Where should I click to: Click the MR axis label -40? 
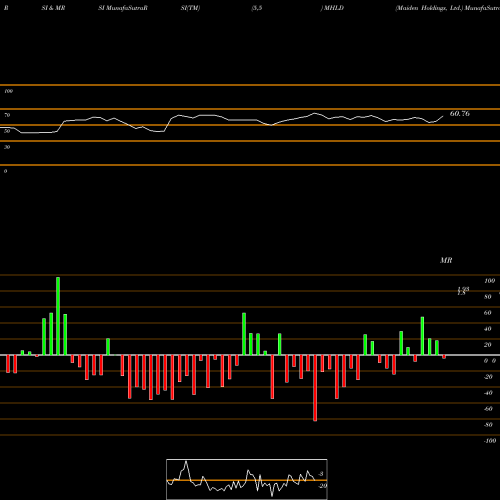pyautogui.click(x=488, y=393)
